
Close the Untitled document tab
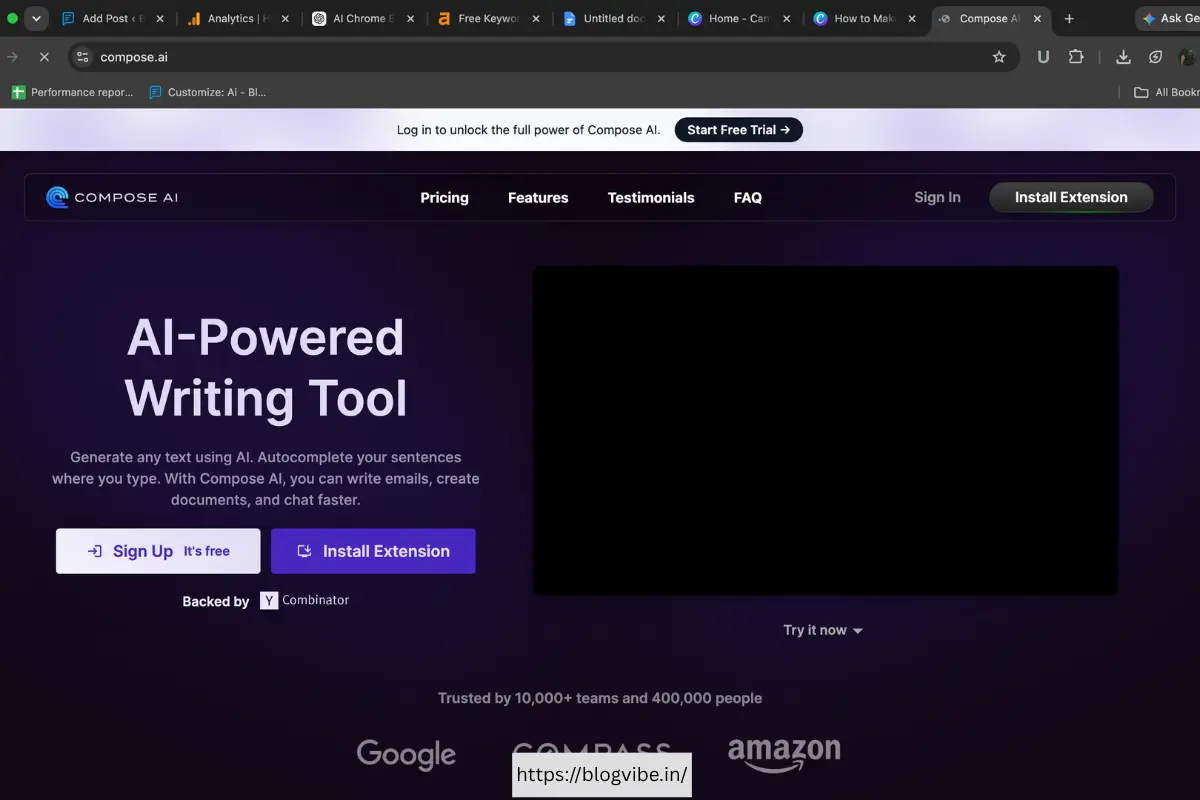click(x=660, y=18)
